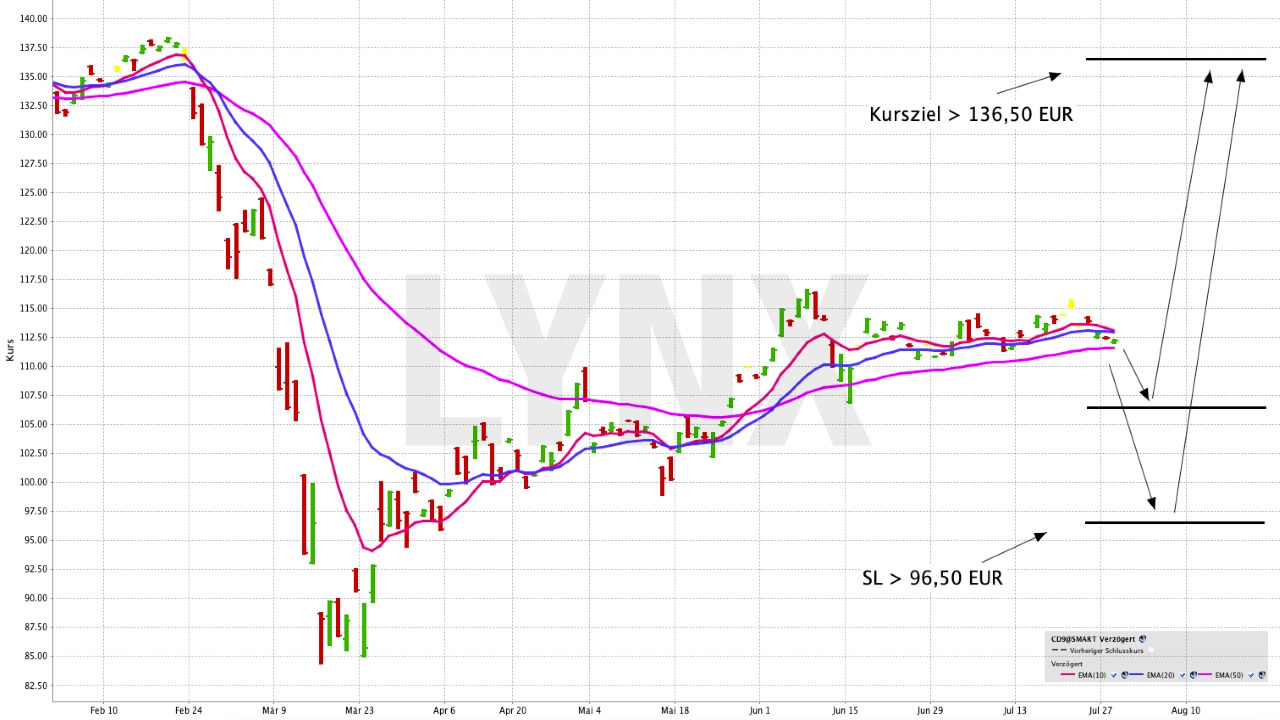Screen dimensions: 1280x720
Task: Click the icon next to CD9@SMART Verzögert
Action: pos(1142,639)
